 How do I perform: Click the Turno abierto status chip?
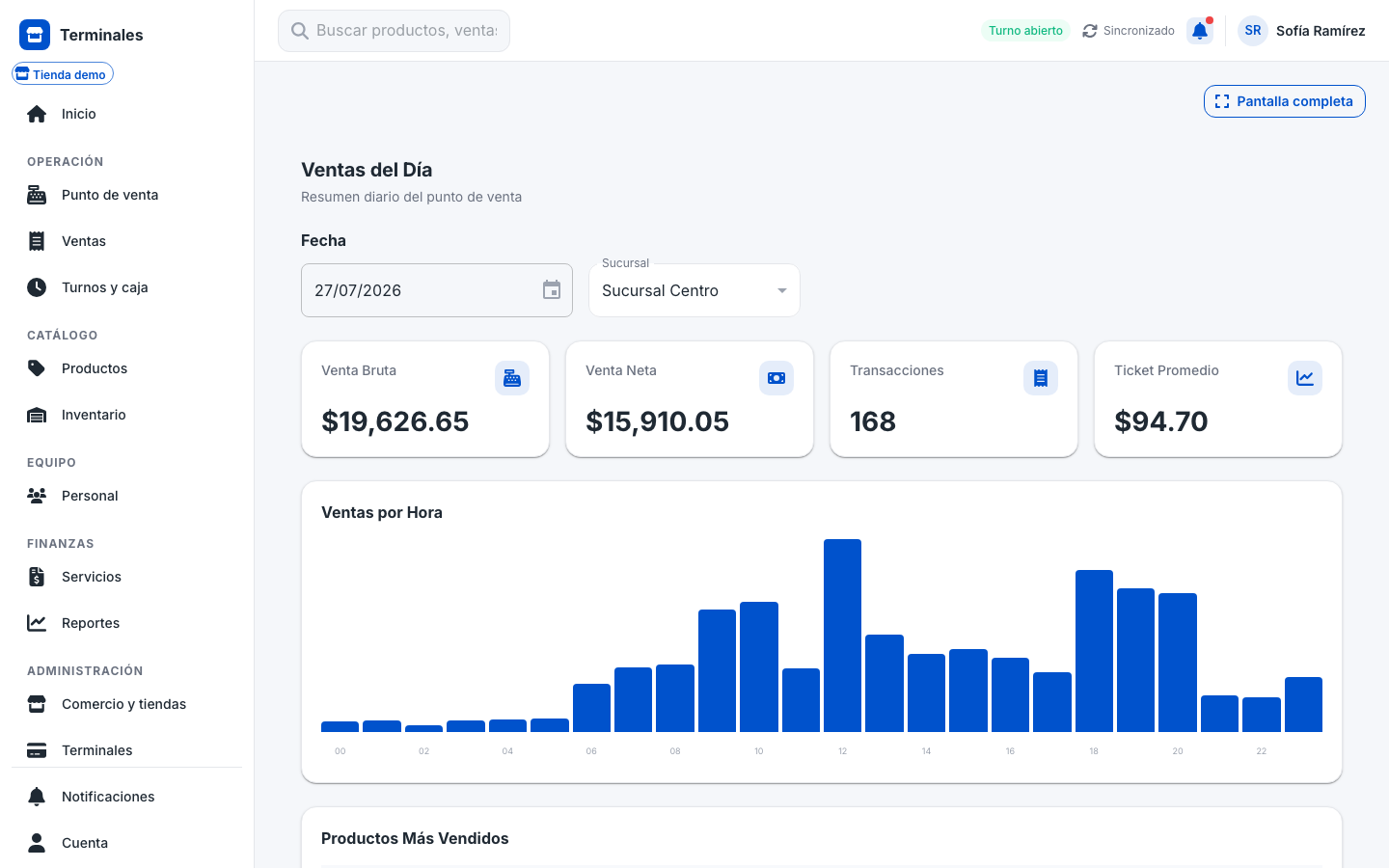coord(1025,31)
